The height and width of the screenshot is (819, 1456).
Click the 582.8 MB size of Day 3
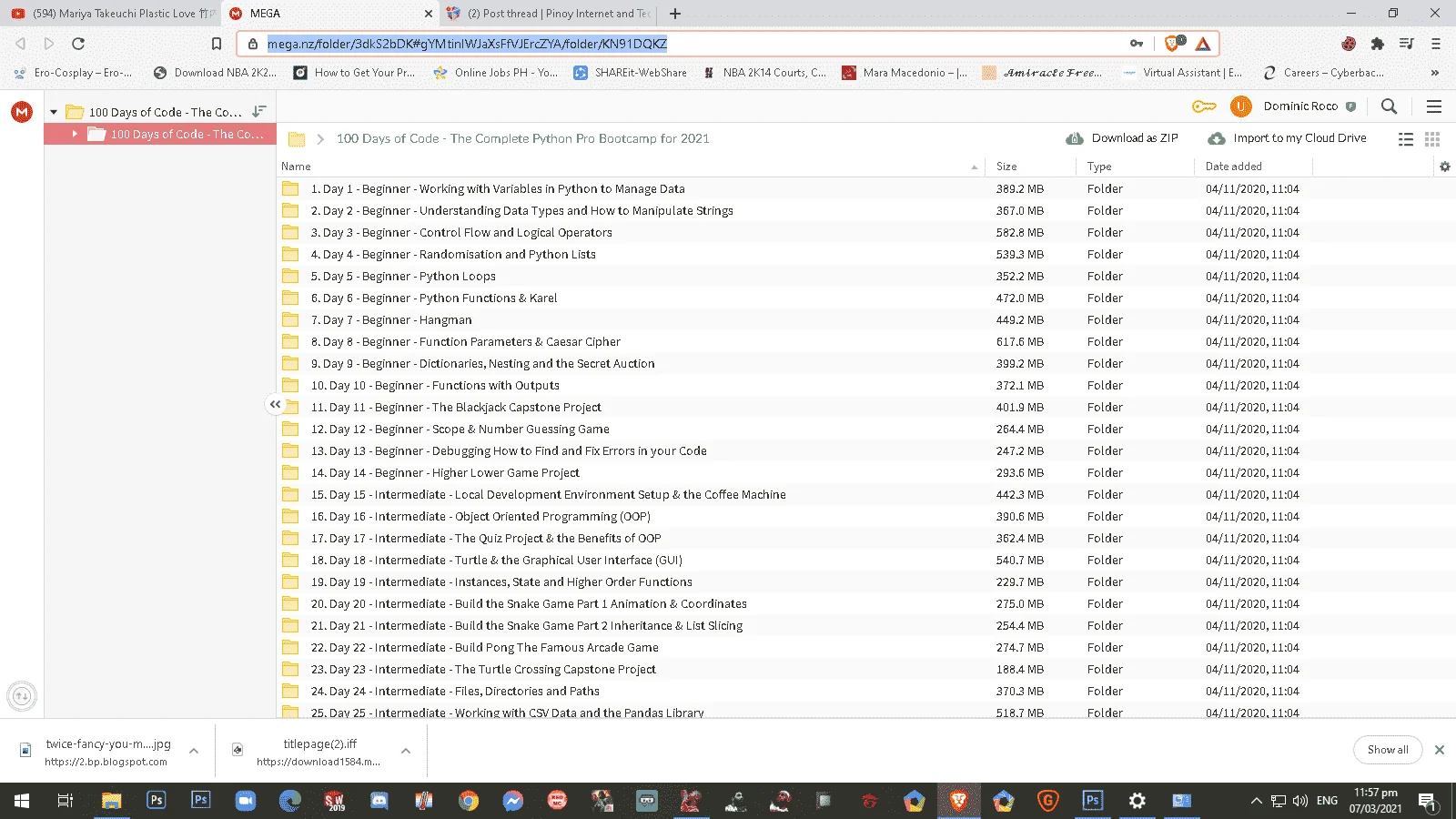[x=1019, y=233]
